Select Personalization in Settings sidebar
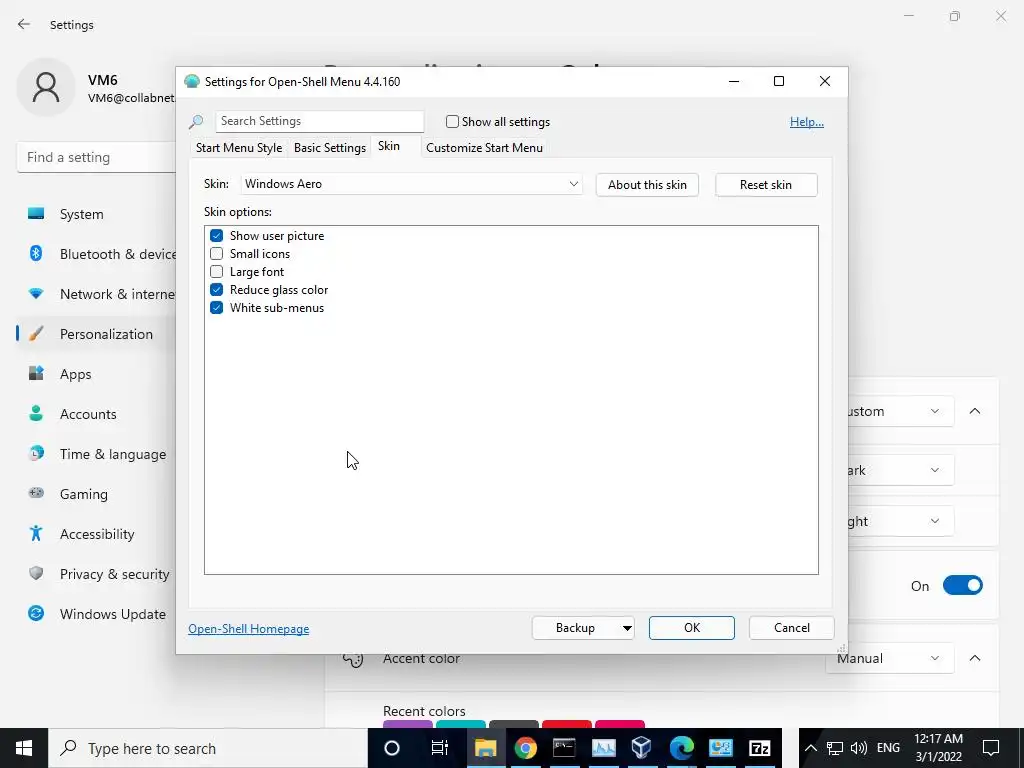The height and width of the screenshot is (768, 1024). [x=96, y=334]
